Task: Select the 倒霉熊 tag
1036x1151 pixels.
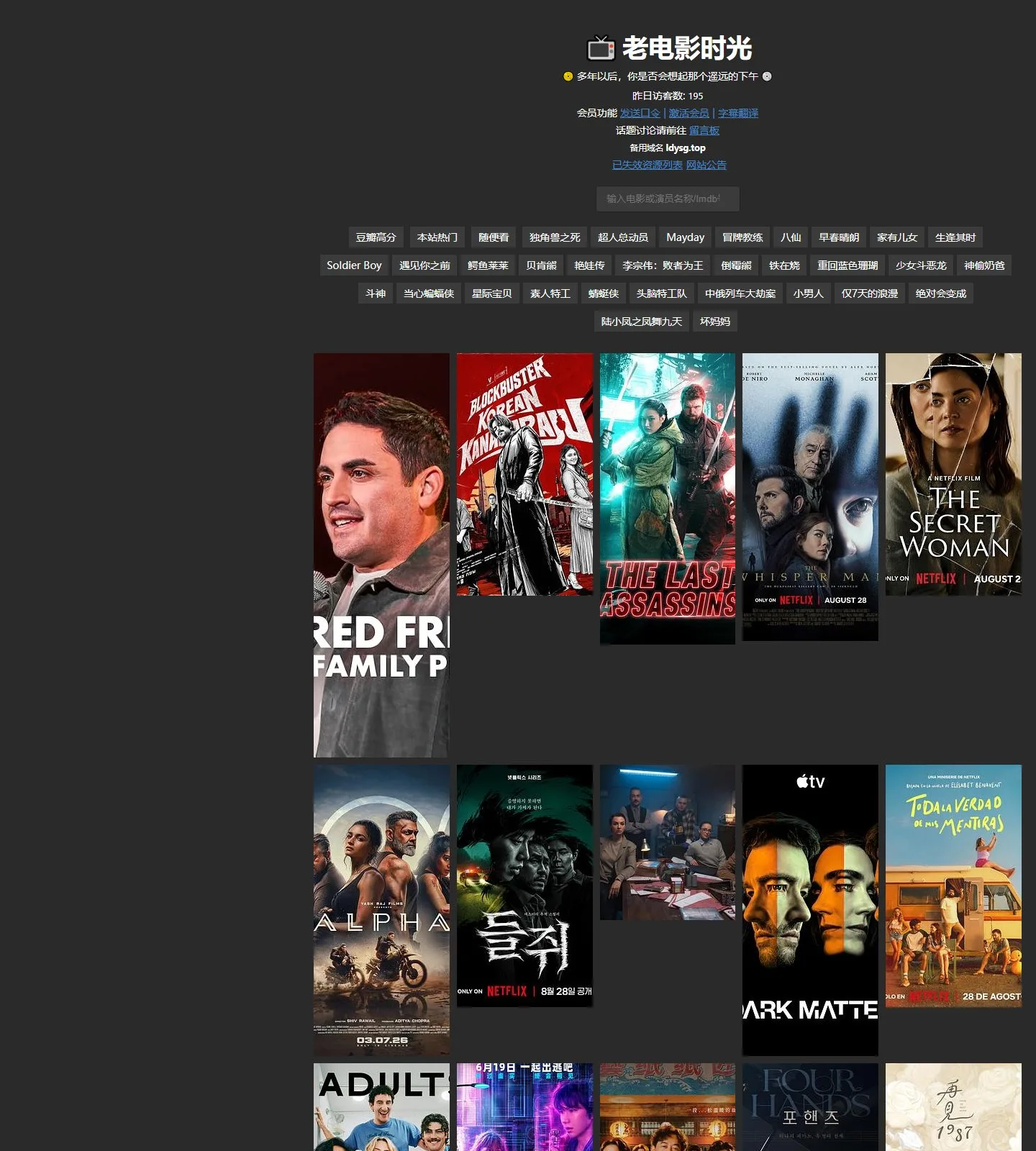Action: click(736, 265)
